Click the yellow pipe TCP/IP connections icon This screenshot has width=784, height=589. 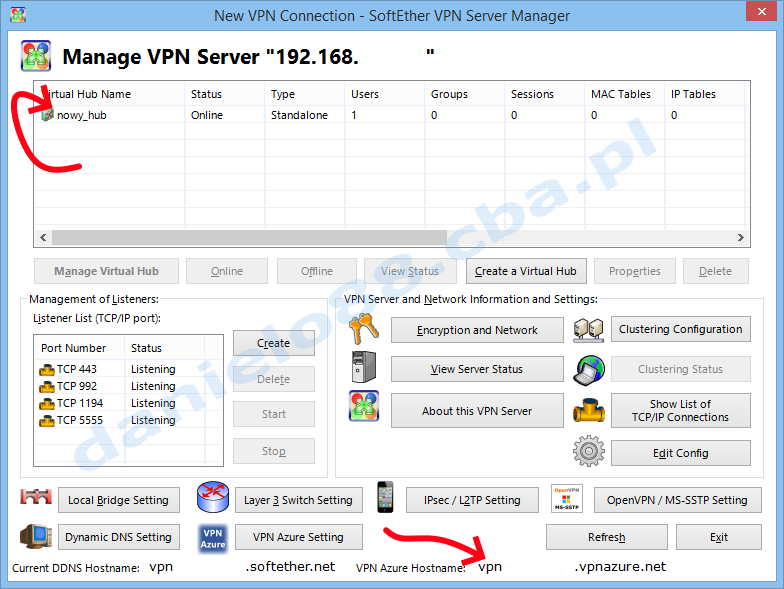588,410
